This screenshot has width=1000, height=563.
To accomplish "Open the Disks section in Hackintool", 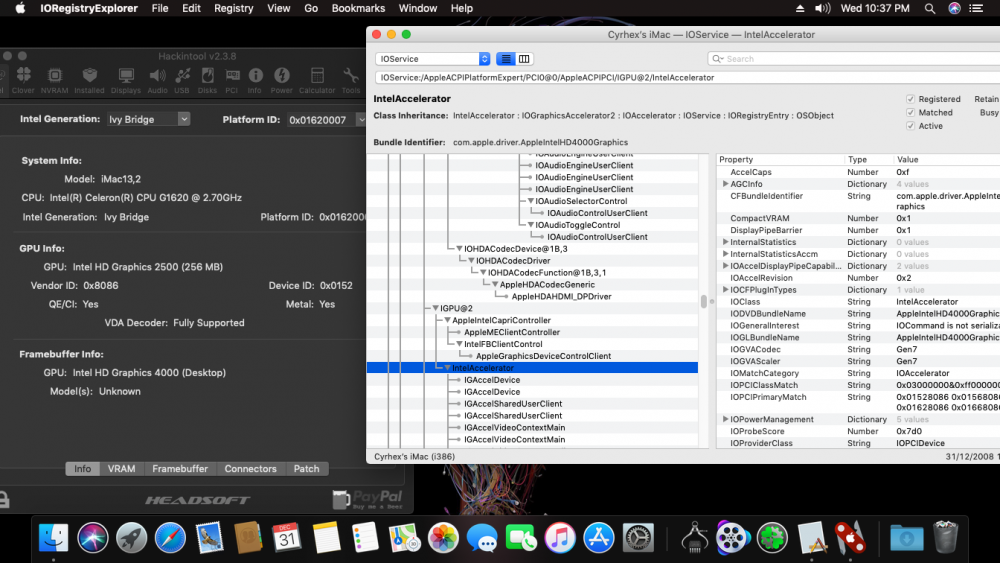I will 207,80.
